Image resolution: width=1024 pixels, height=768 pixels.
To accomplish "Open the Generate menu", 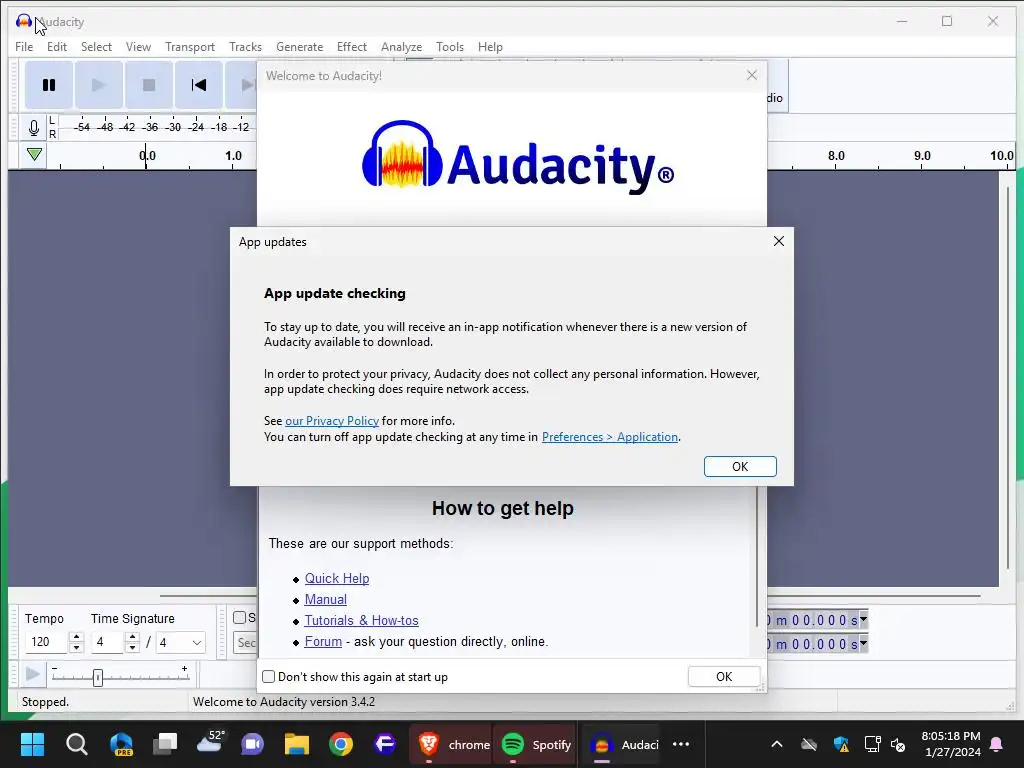I will coord(300,47).
